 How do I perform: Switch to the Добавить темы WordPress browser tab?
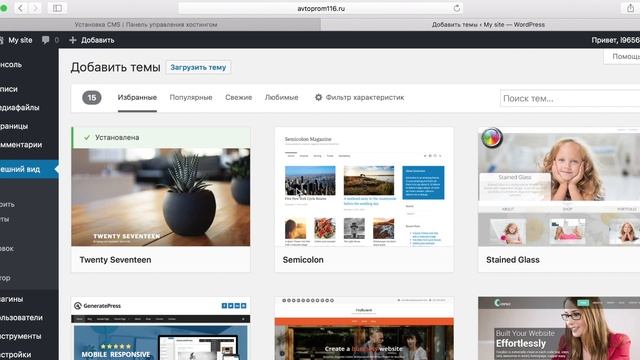[x=480, y=24]
